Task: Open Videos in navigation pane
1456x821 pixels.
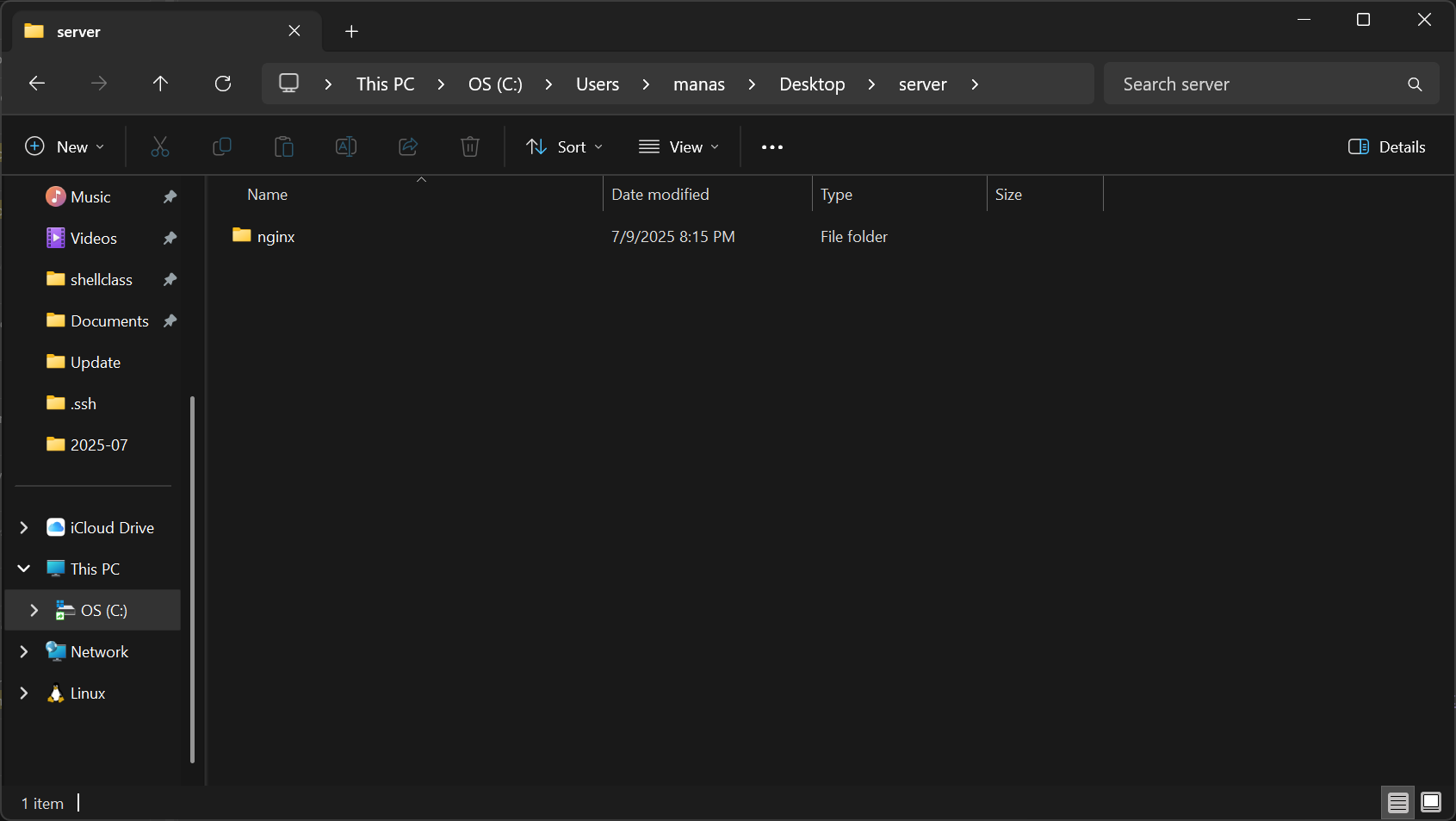Action: click(x=93, y=238)
